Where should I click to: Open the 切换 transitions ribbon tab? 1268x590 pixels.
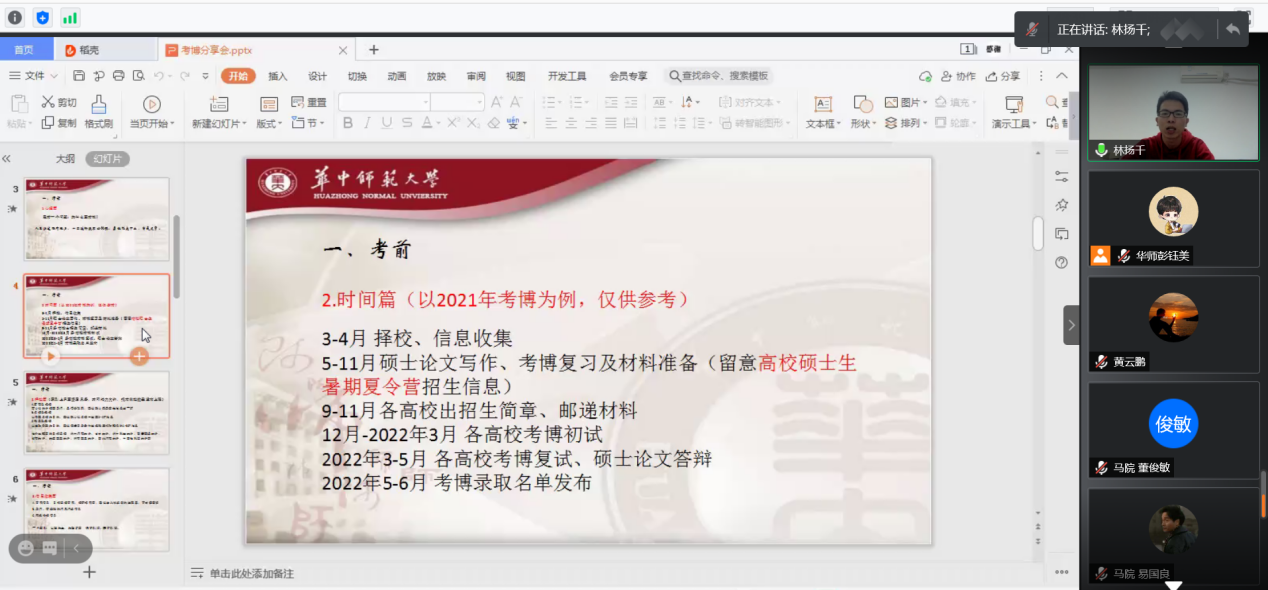coord(357,76)
